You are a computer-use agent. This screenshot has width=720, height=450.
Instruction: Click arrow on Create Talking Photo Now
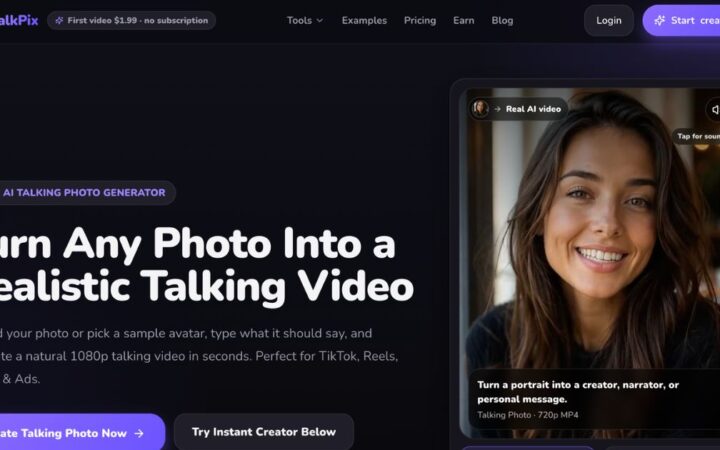point(139,433)
